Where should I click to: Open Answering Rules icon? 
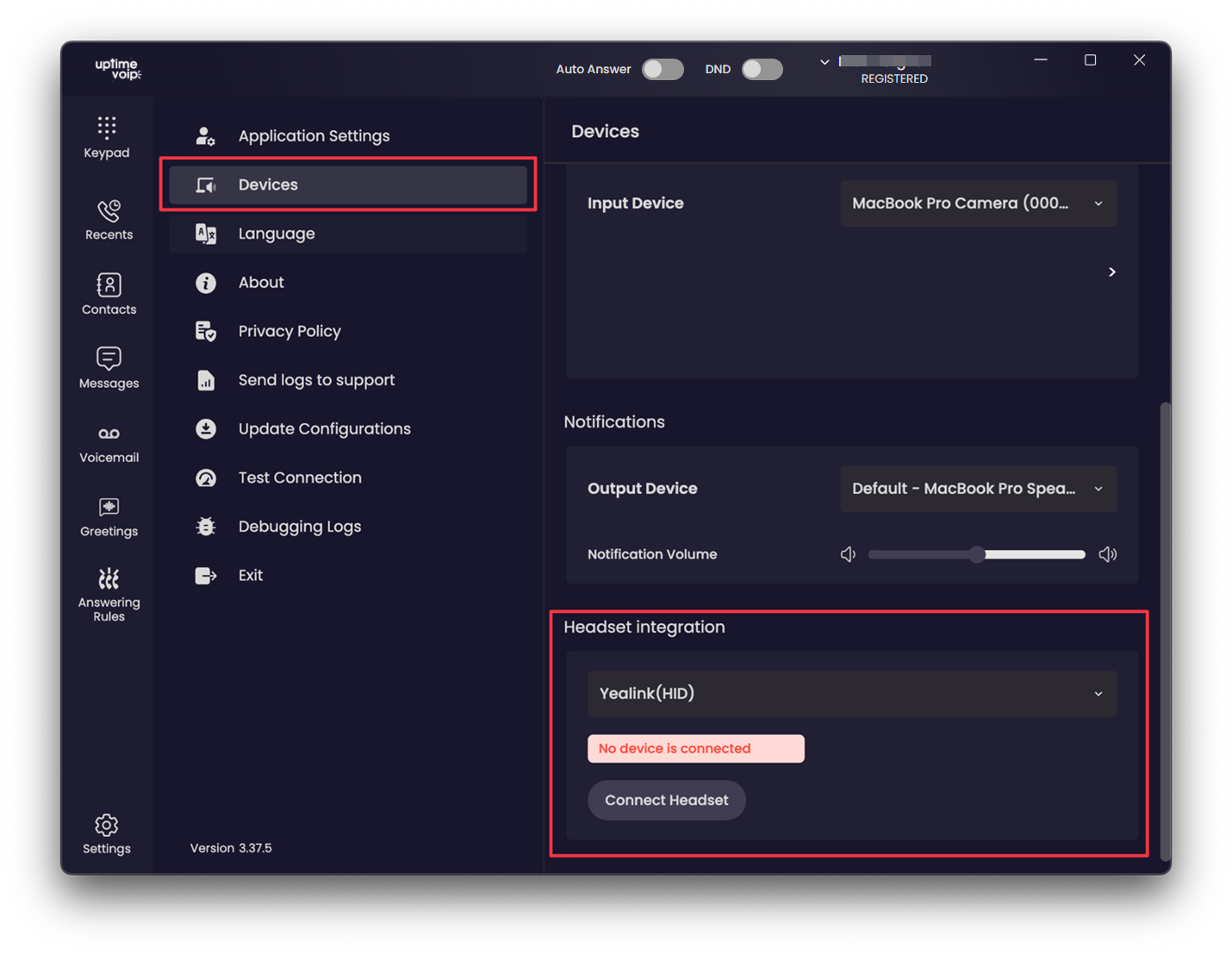tap(109, 578)
